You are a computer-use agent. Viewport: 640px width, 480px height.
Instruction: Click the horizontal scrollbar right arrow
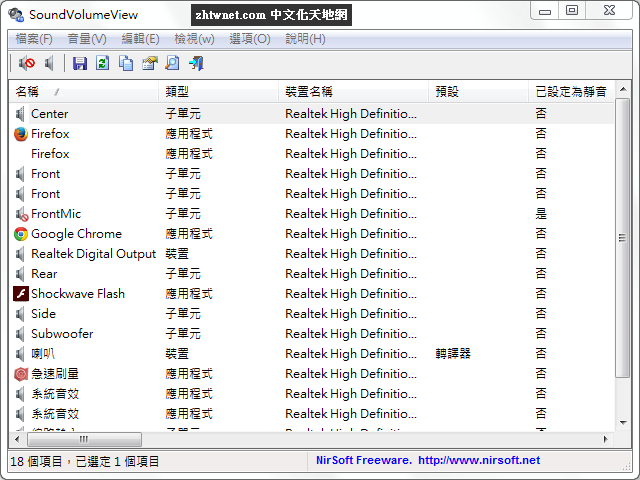pyautogui.click(x=606, y=440)
